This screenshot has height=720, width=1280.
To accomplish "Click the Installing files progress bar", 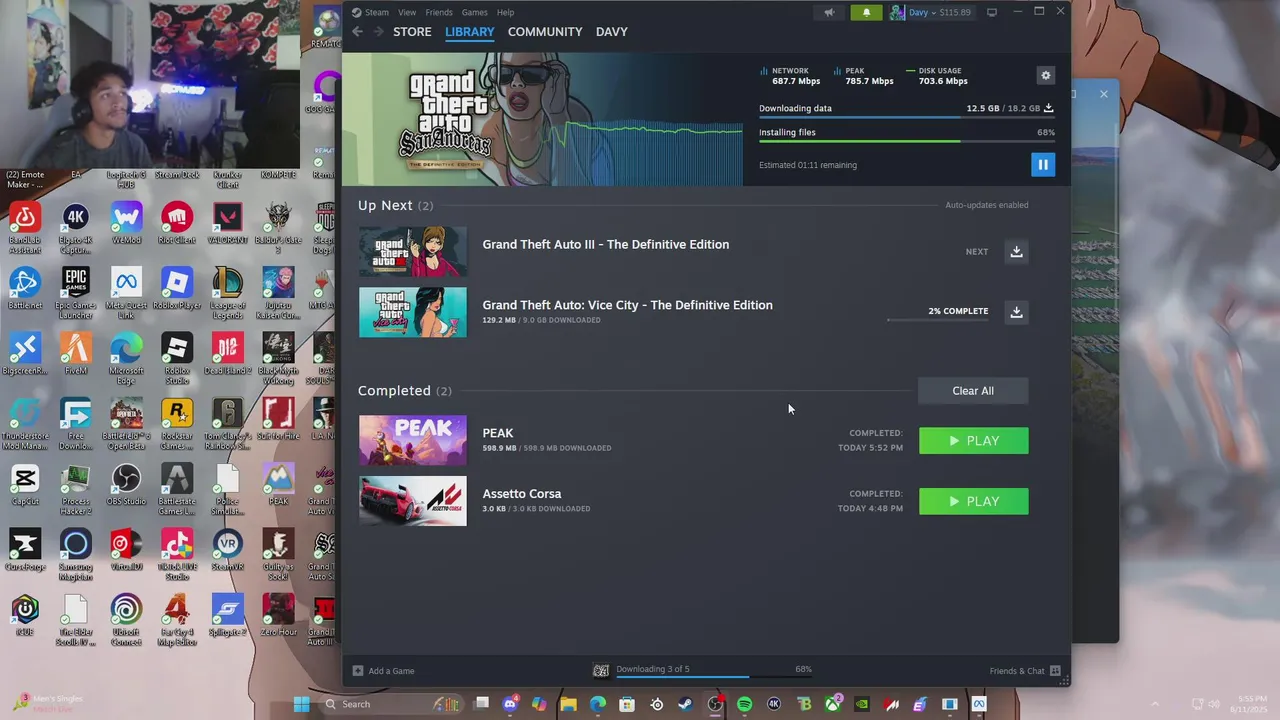I will tap(907, 141).
